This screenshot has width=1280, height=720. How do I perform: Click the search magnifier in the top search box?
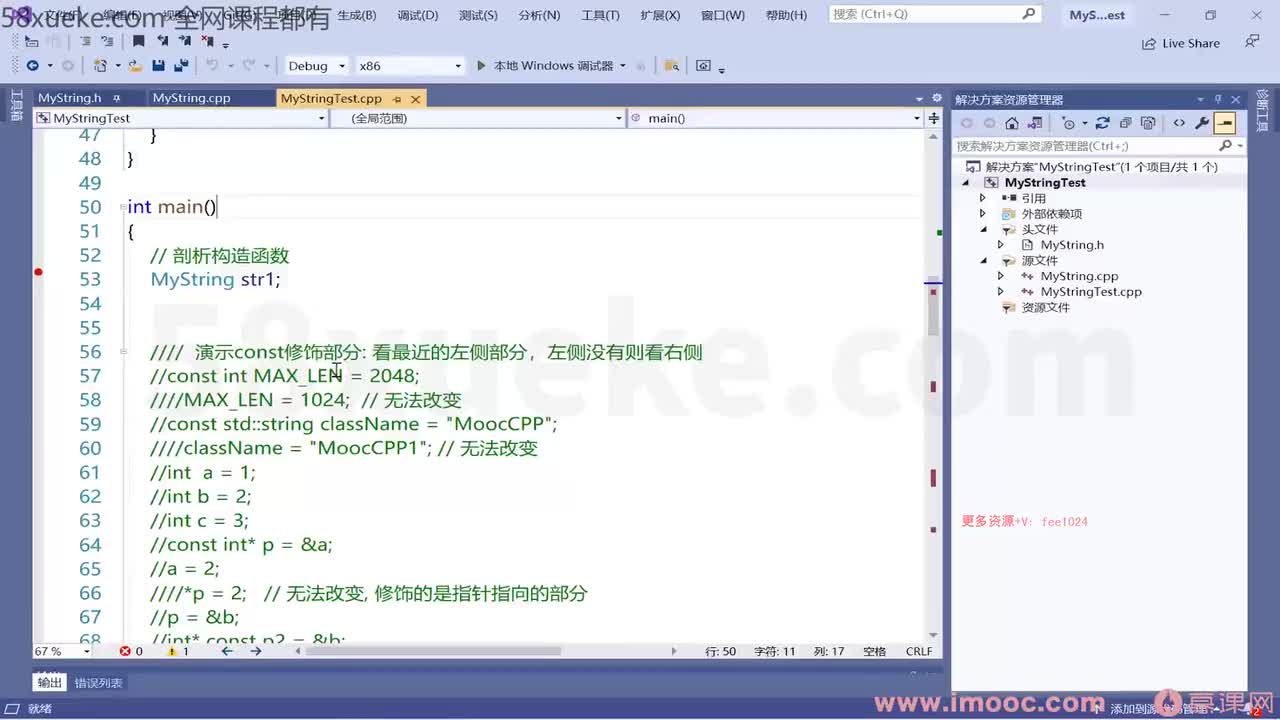[x=1028, y=15]
